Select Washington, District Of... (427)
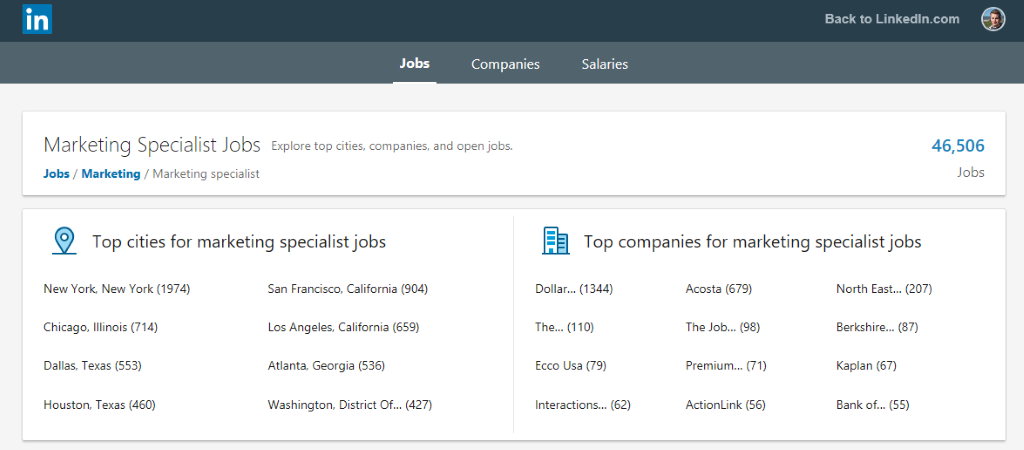The width and height of the screenshot is (1024, 450). point(350,405)
